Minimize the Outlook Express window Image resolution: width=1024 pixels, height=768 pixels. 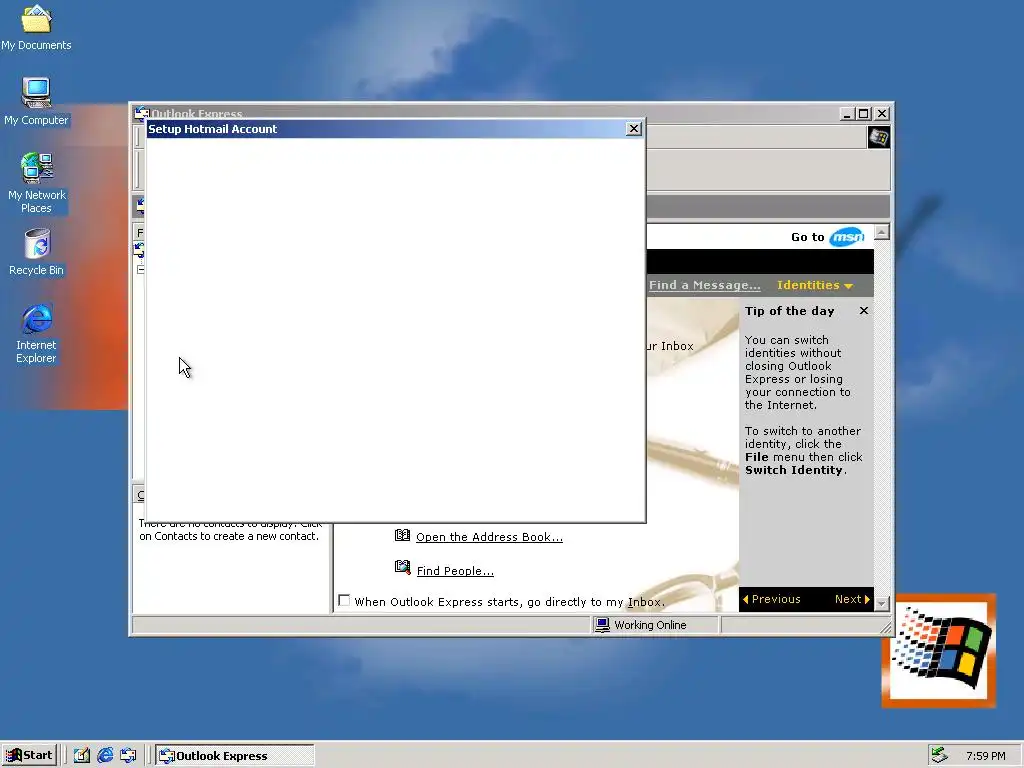(x=847, y=114)
